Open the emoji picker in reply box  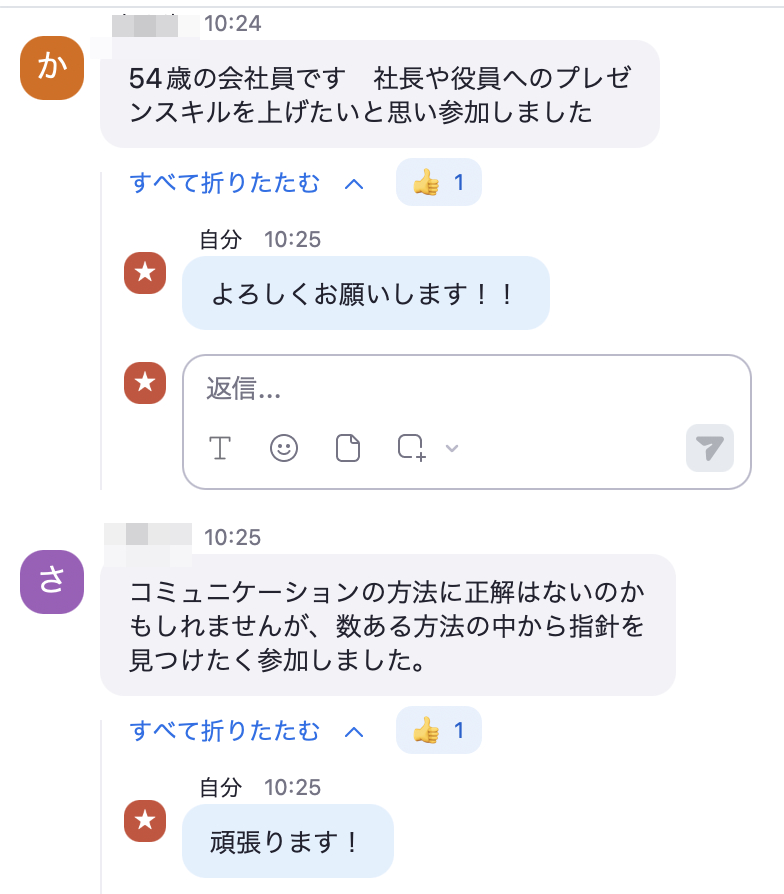(284, 448)
